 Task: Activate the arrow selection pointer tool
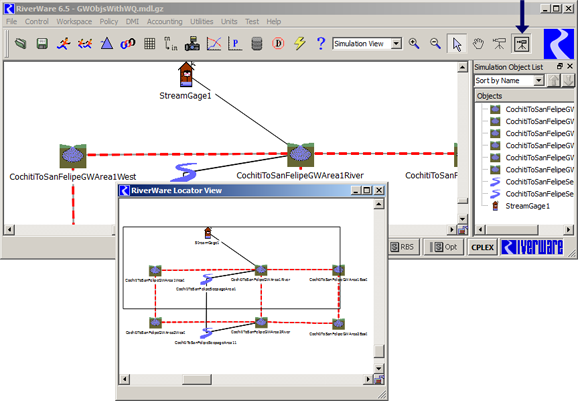point(457,44)
